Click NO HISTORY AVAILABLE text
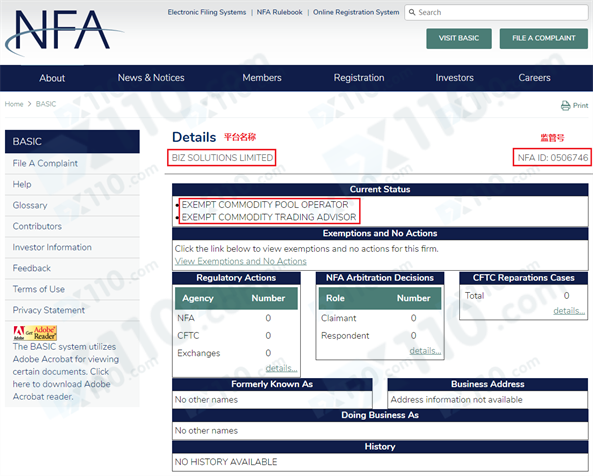Screen dimensions: 593x476 [226, 462]
